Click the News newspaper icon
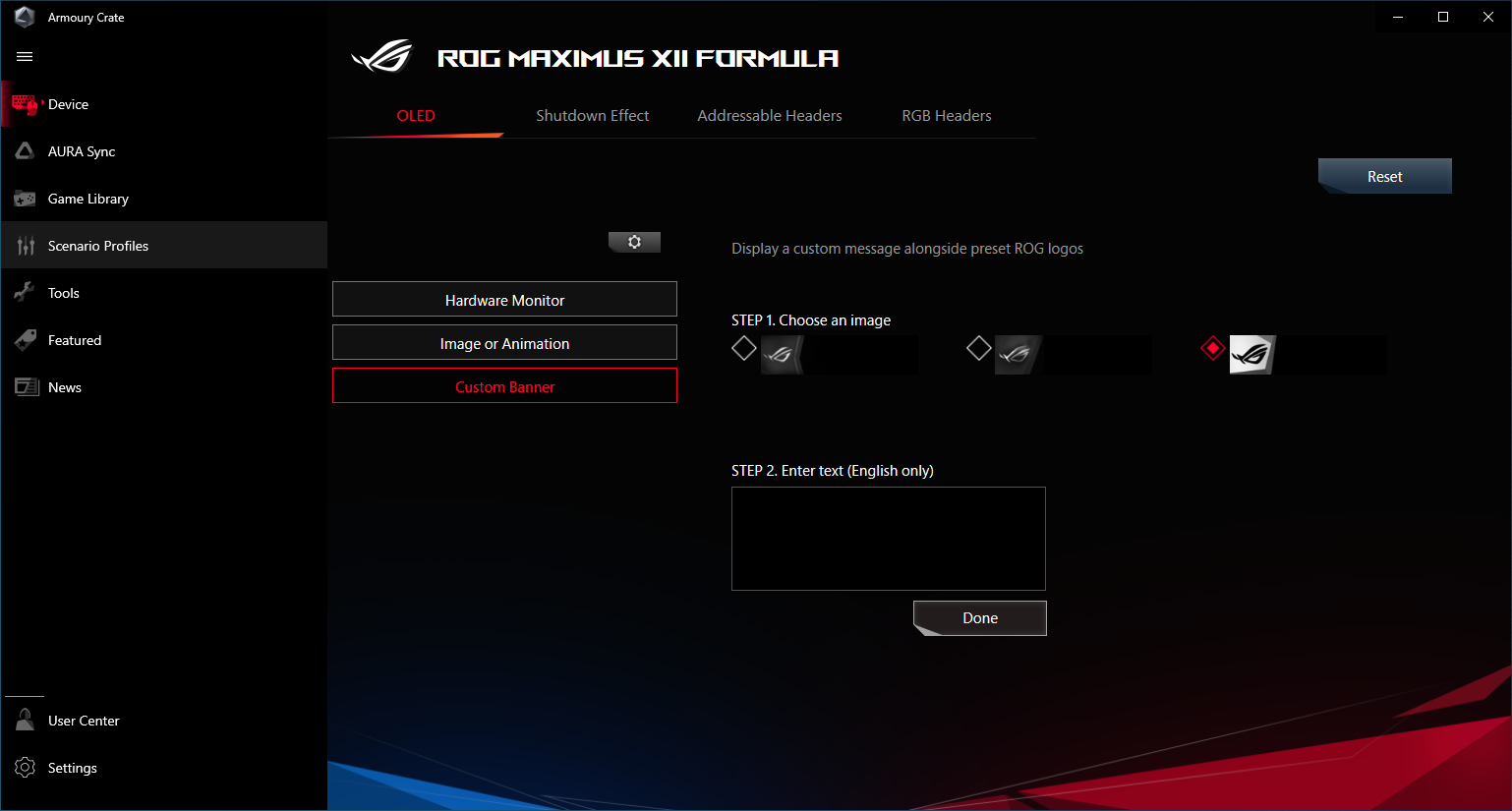 [x=26, y=387]
